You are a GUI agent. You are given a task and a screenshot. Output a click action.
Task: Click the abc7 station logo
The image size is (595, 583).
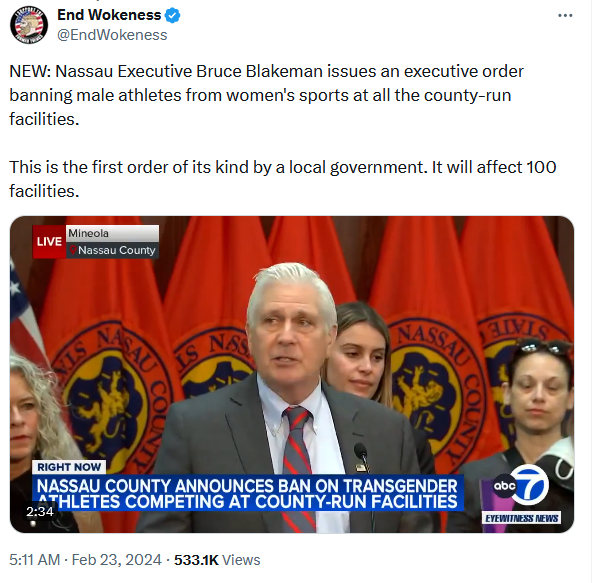[522, 485]
